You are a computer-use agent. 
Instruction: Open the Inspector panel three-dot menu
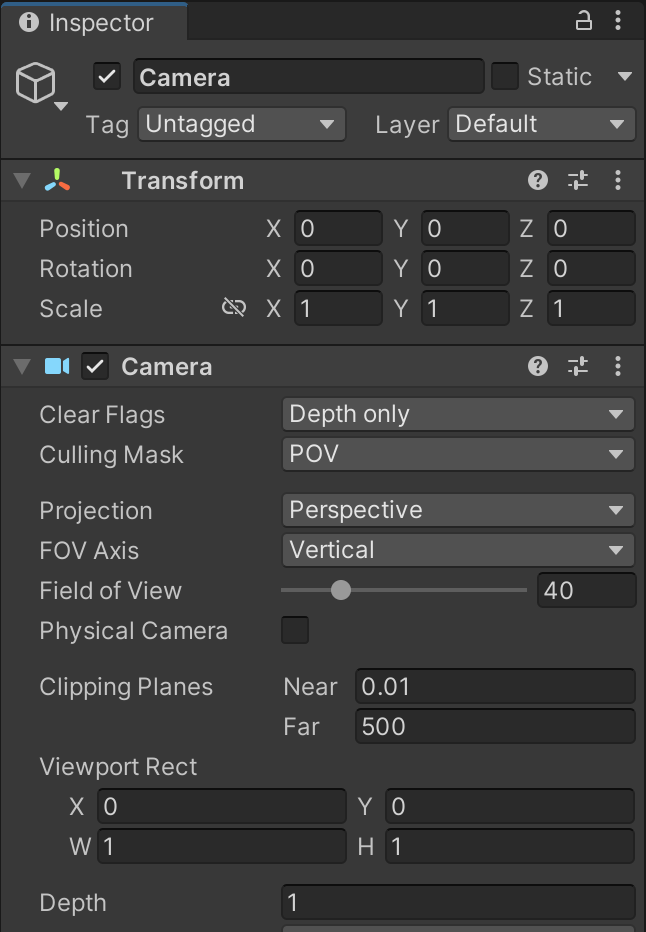[x=619, y=21]
